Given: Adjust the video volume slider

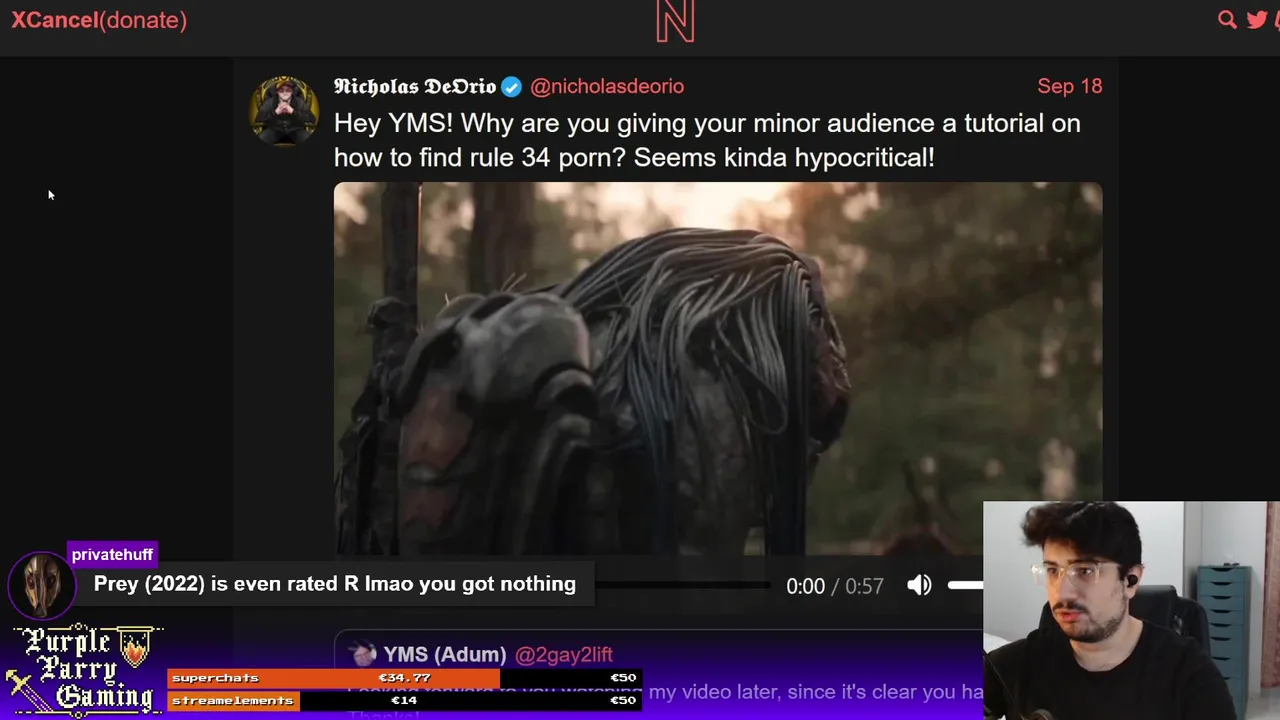Looking at the screenshot, I should point(966,585).
